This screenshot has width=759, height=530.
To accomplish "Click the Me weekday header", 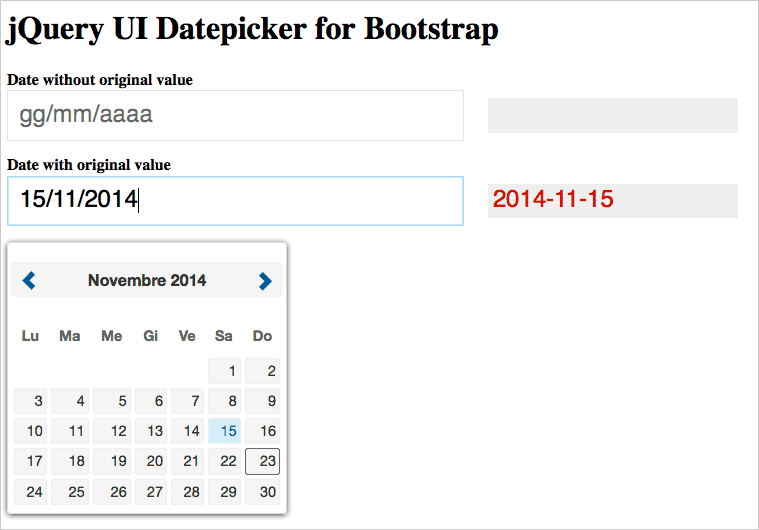I will click(x=111, y=336).
